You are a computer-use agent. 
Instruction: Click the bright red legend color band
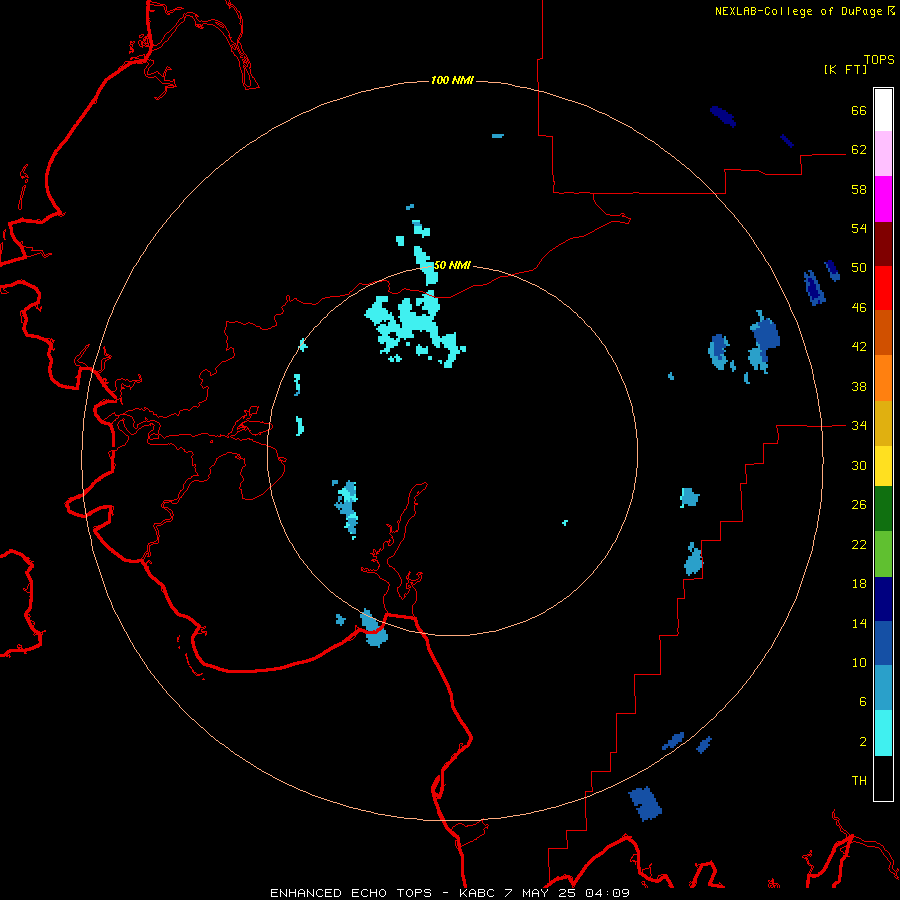883,288
